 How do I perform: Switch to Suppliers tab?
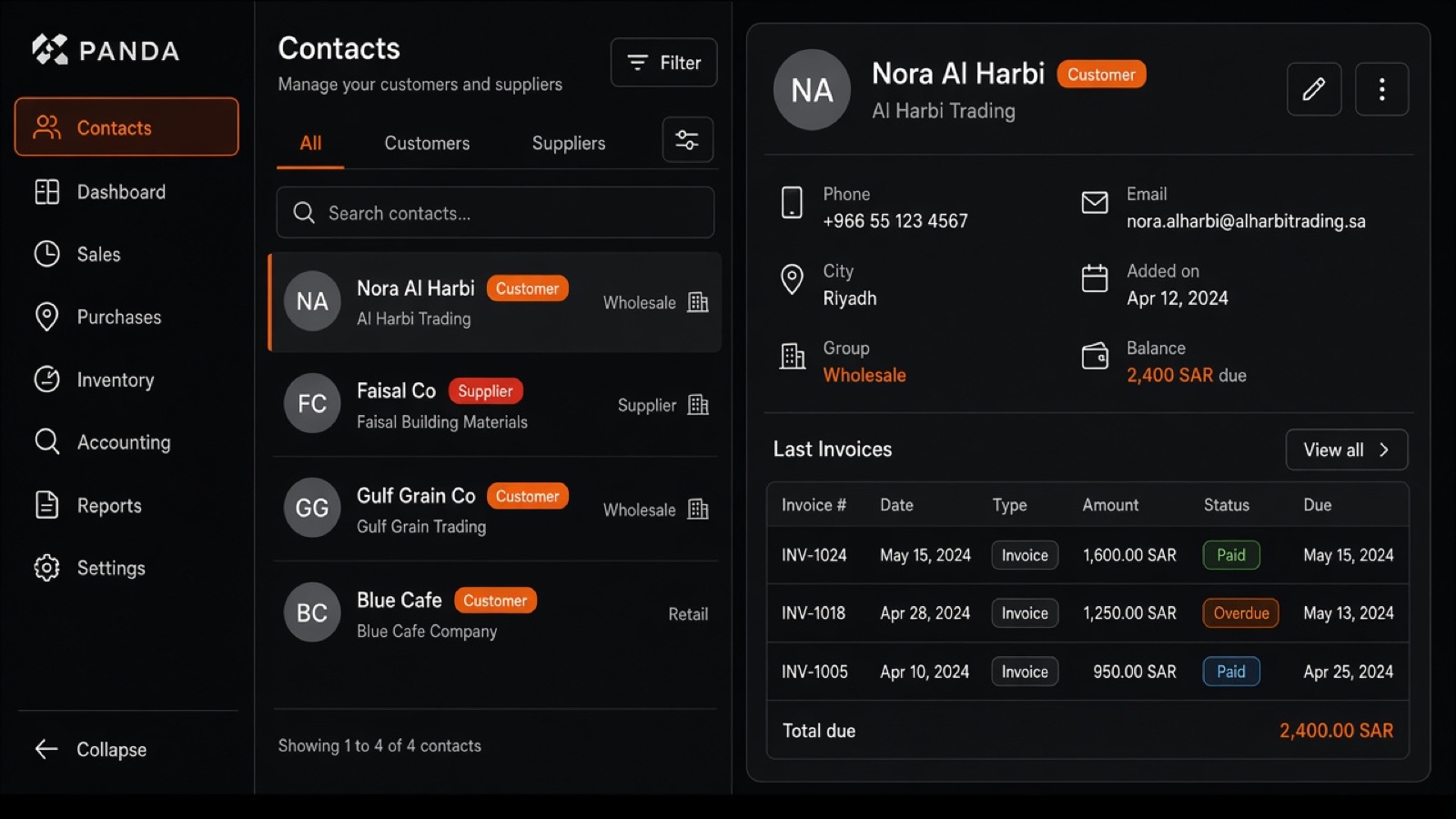(x=569, y=143)
